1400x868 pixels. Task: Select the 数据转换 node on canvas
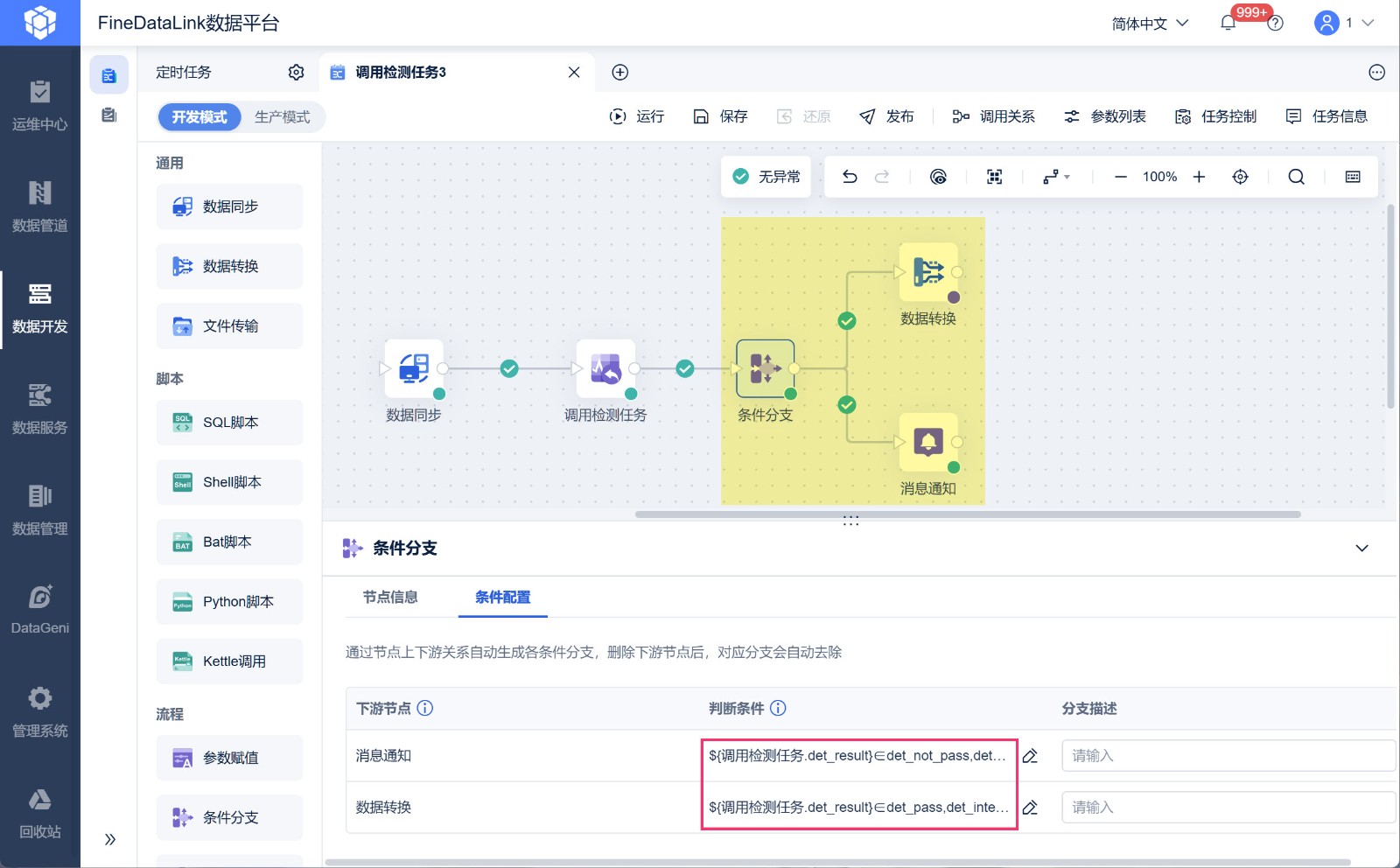tap(928, 272)
